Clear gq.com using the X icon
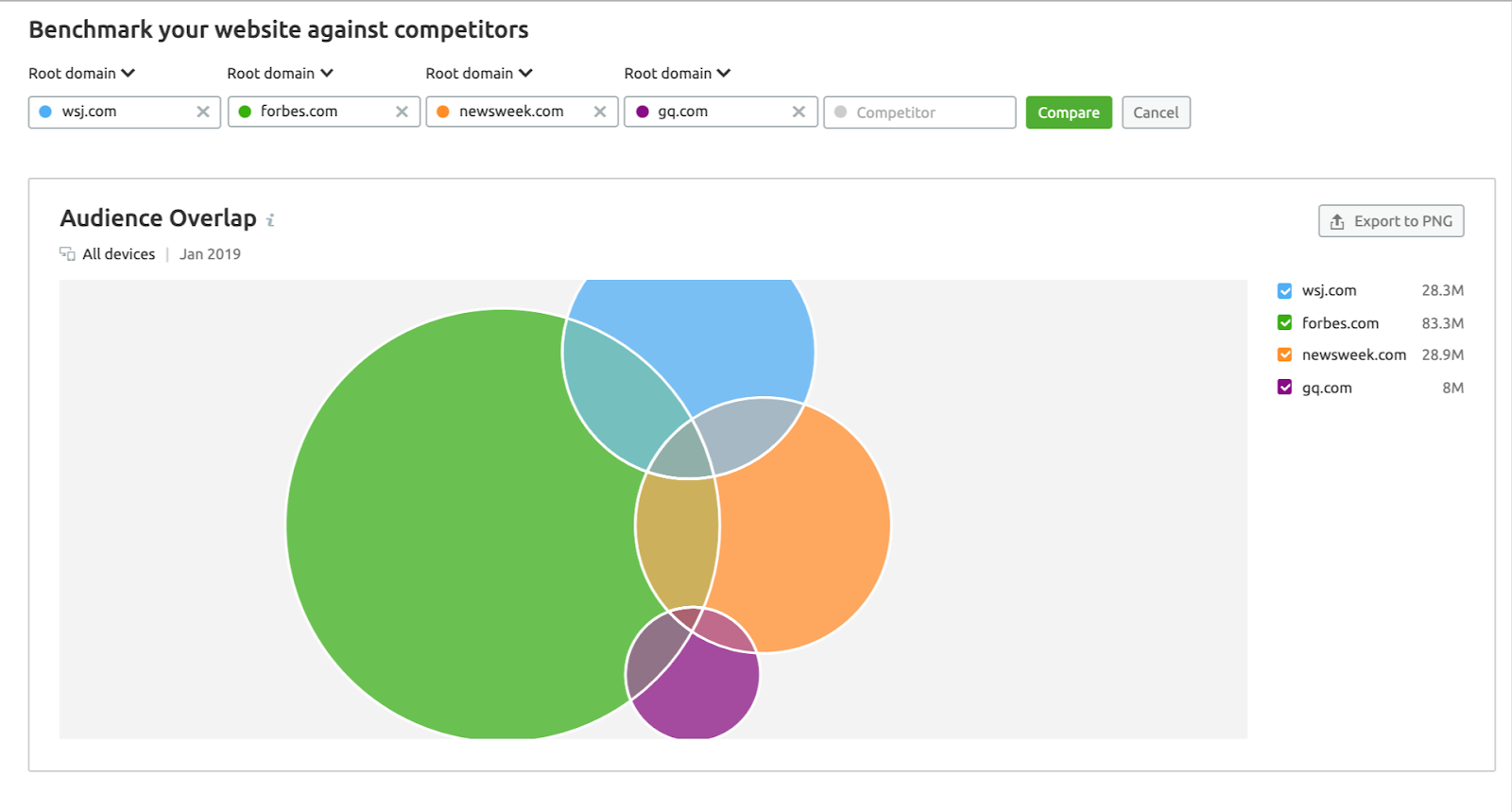This screenshot has width=1512, height=812. point(799,112)
